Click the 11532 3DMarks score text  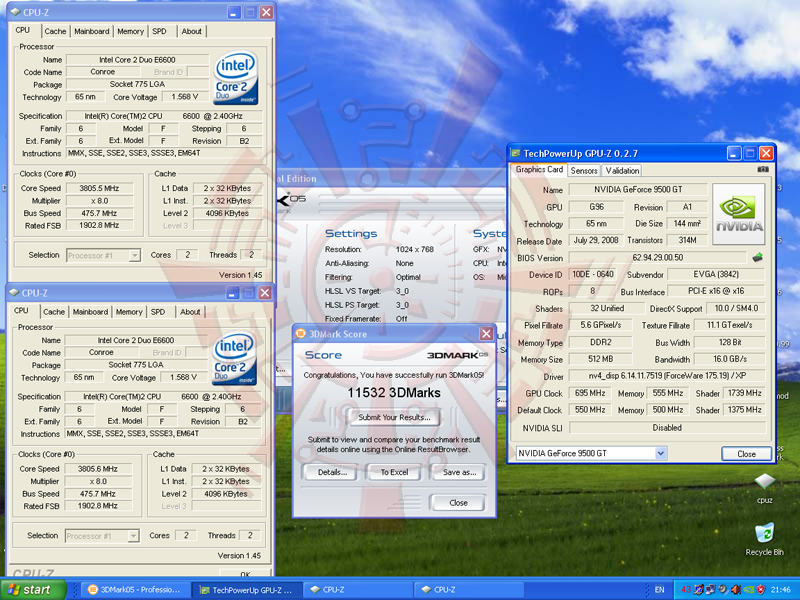pos(394,393)
